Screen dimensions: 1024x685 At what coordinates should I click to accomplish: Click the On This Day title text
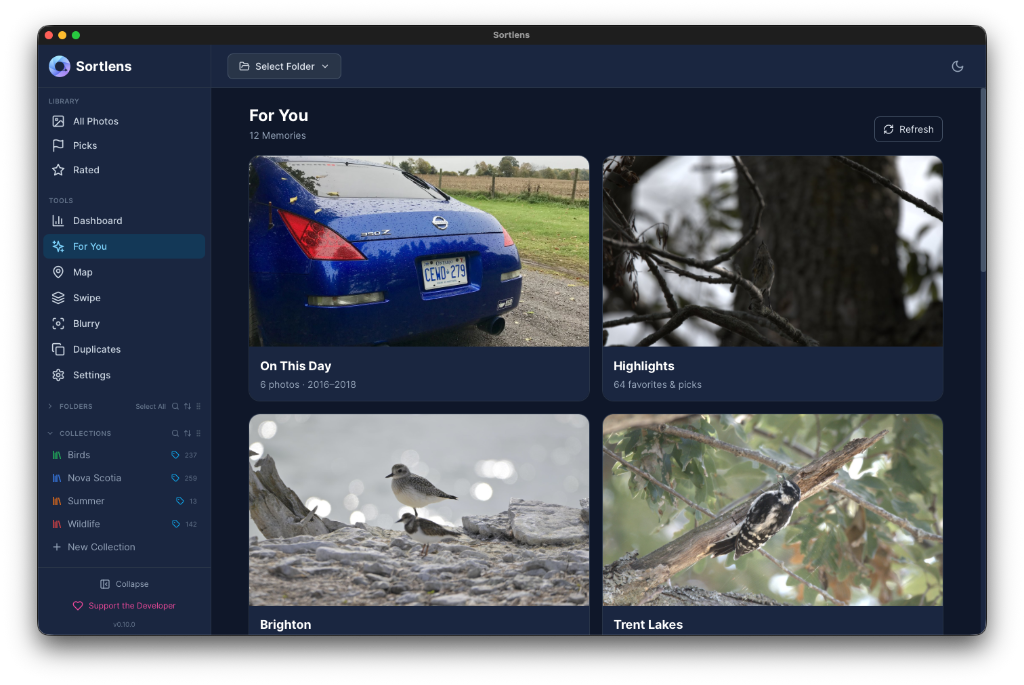pos(295,366)
